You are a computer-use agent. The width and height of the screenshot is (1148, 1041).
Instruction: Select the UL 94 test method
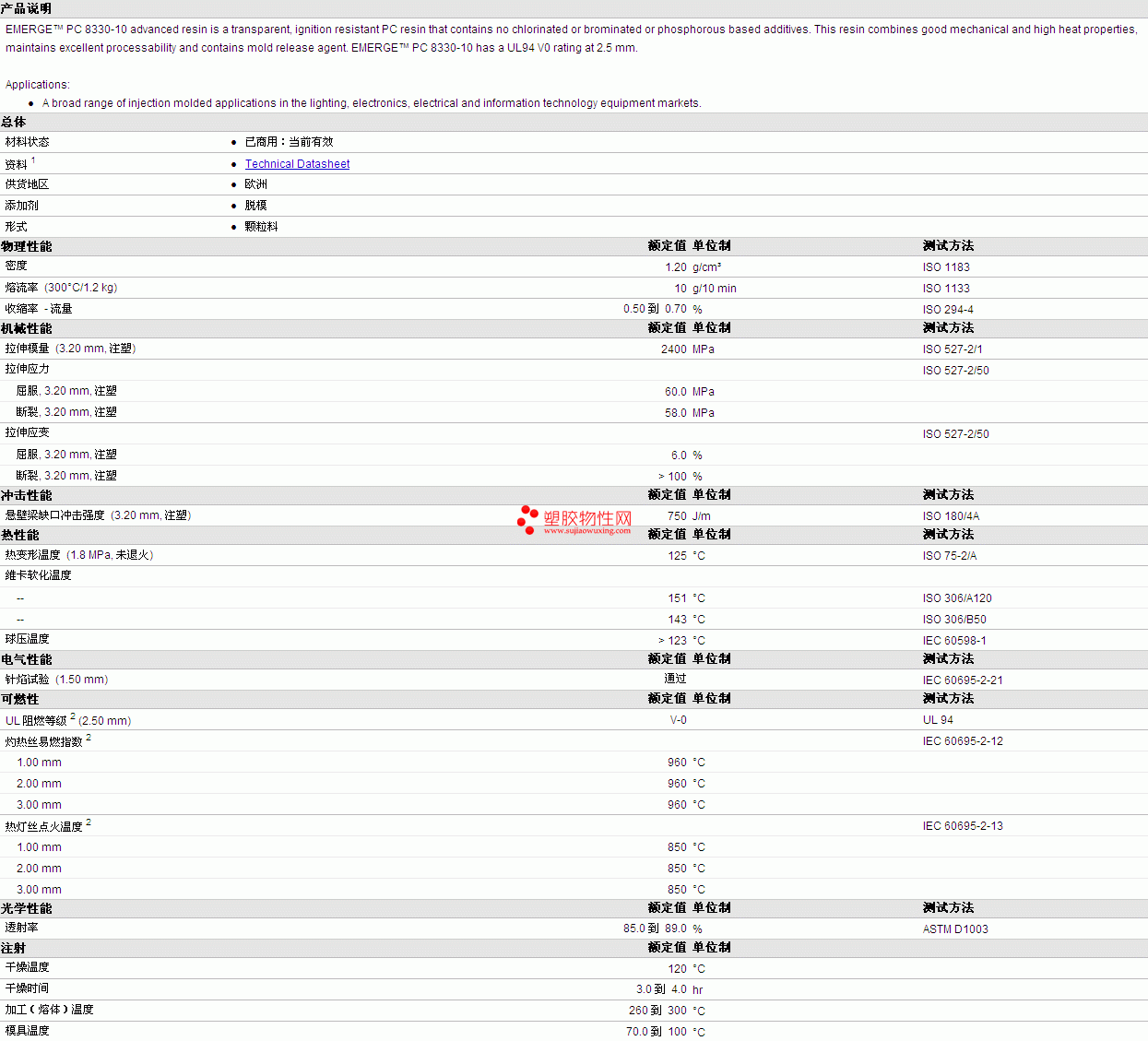(939, 720)
